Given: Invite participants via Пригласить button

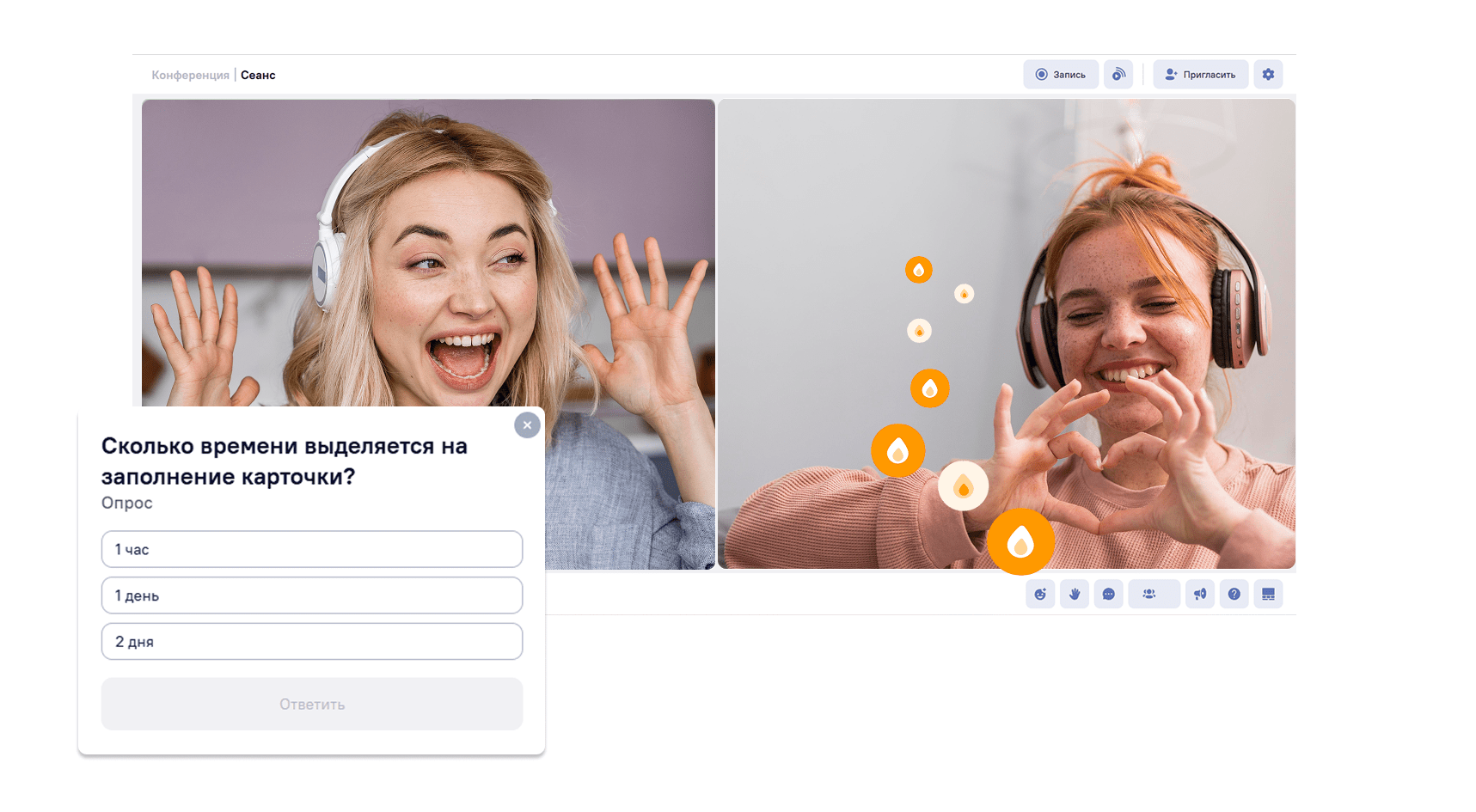Looking at the screenshot, I should 1200,75.
